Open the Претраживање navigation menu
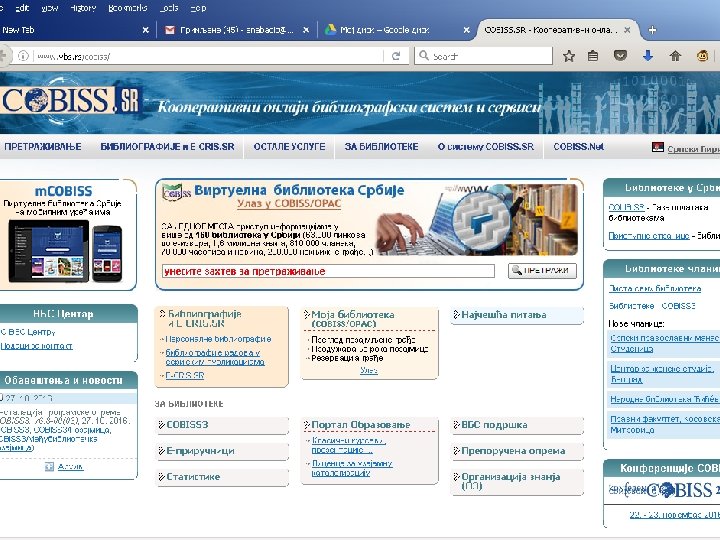The width and height of the screenshot is (720, 540). coord(42,146)
